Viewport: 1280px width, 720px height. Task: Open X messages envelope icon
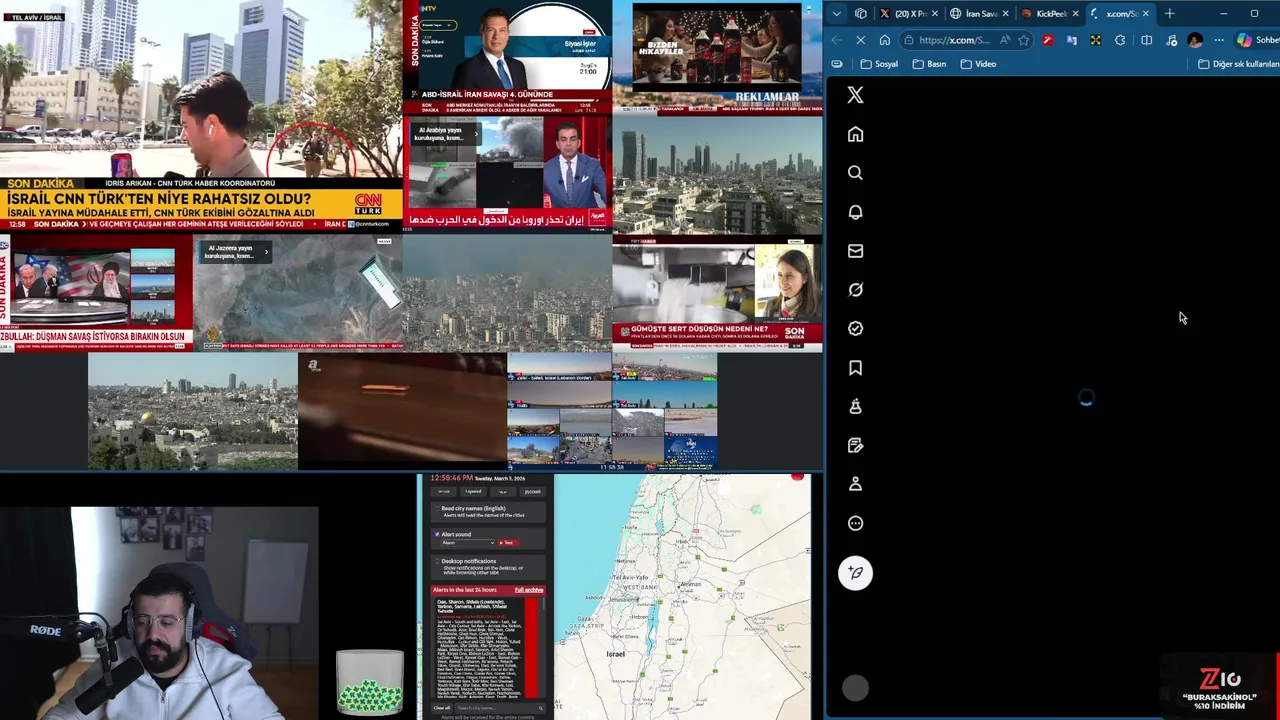tap(855, 251)
